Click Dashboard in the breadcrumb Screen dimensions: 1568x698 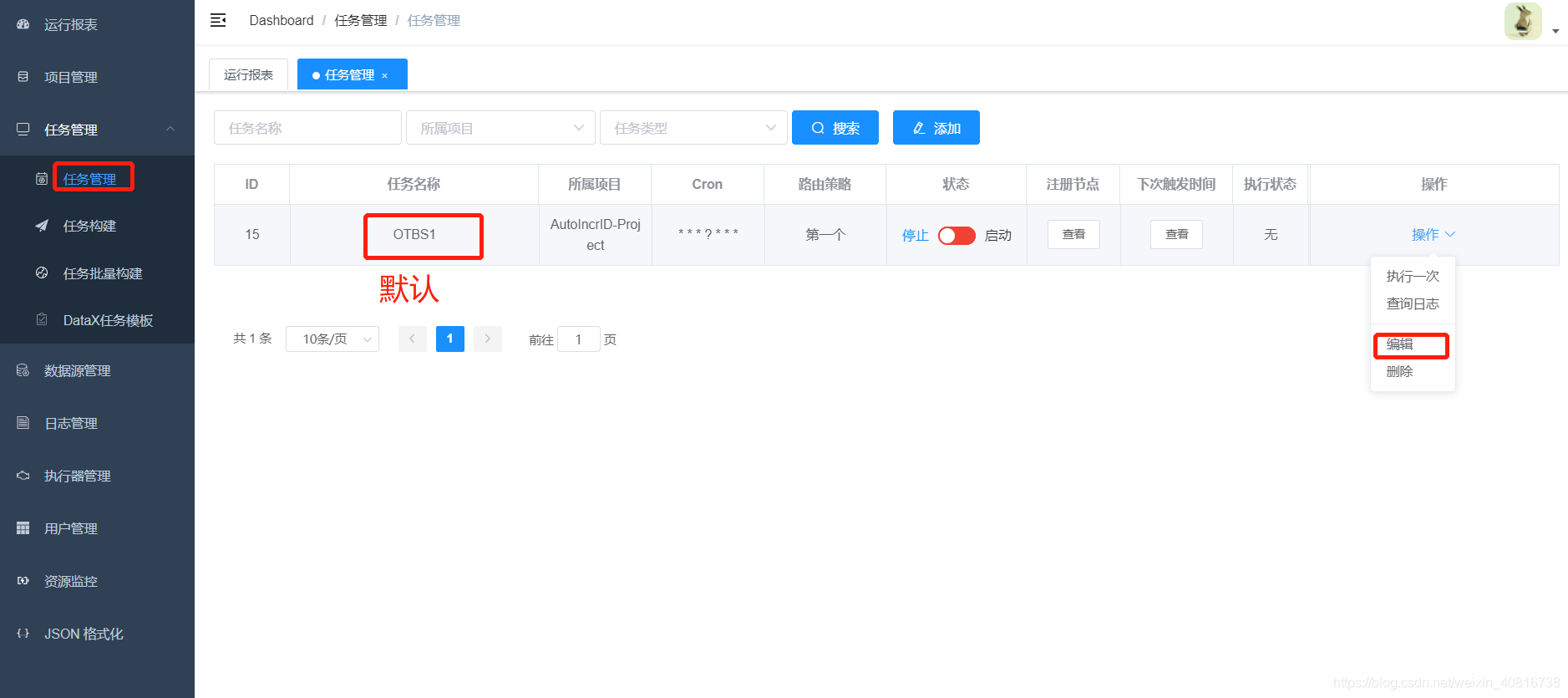tap(282, 20)
